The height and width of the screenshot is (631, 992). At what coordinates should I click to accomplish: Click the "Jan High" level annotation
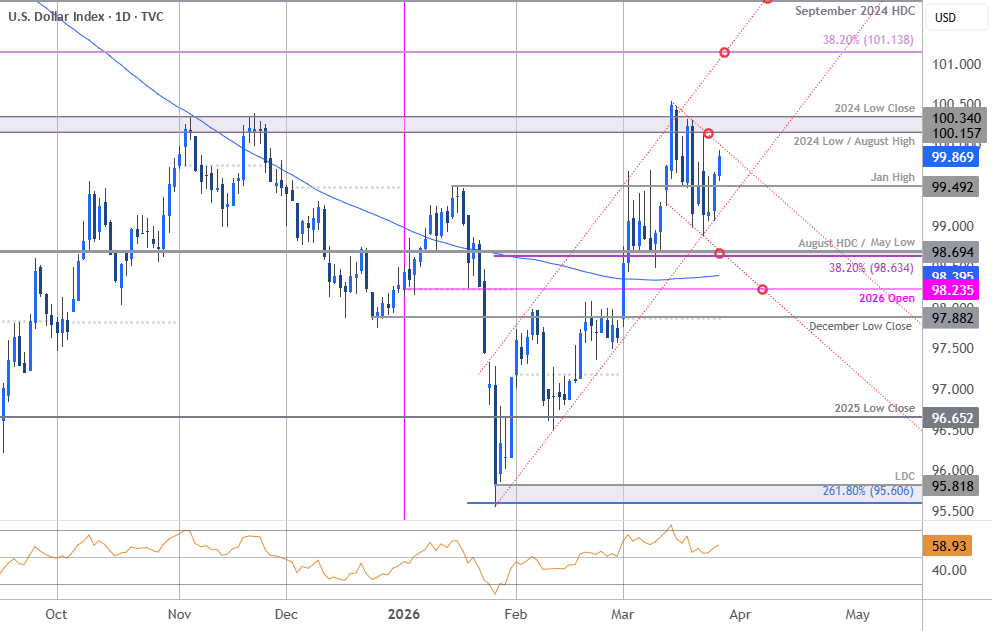(x=893, y=177)
